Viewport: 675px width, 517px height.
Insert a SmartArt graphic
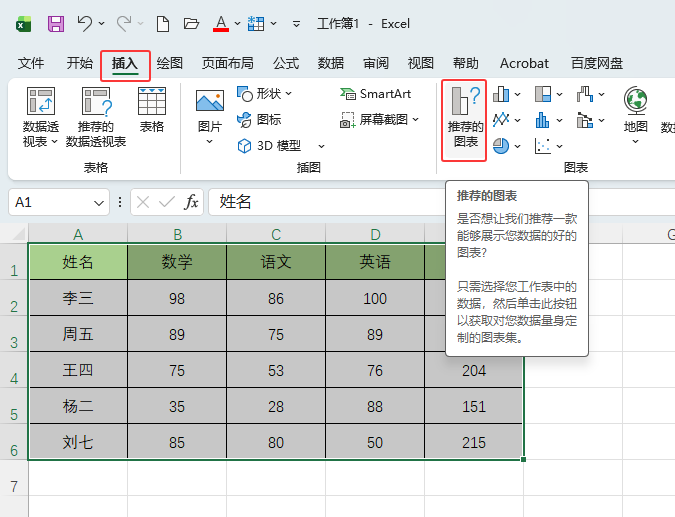pos(375,93)
